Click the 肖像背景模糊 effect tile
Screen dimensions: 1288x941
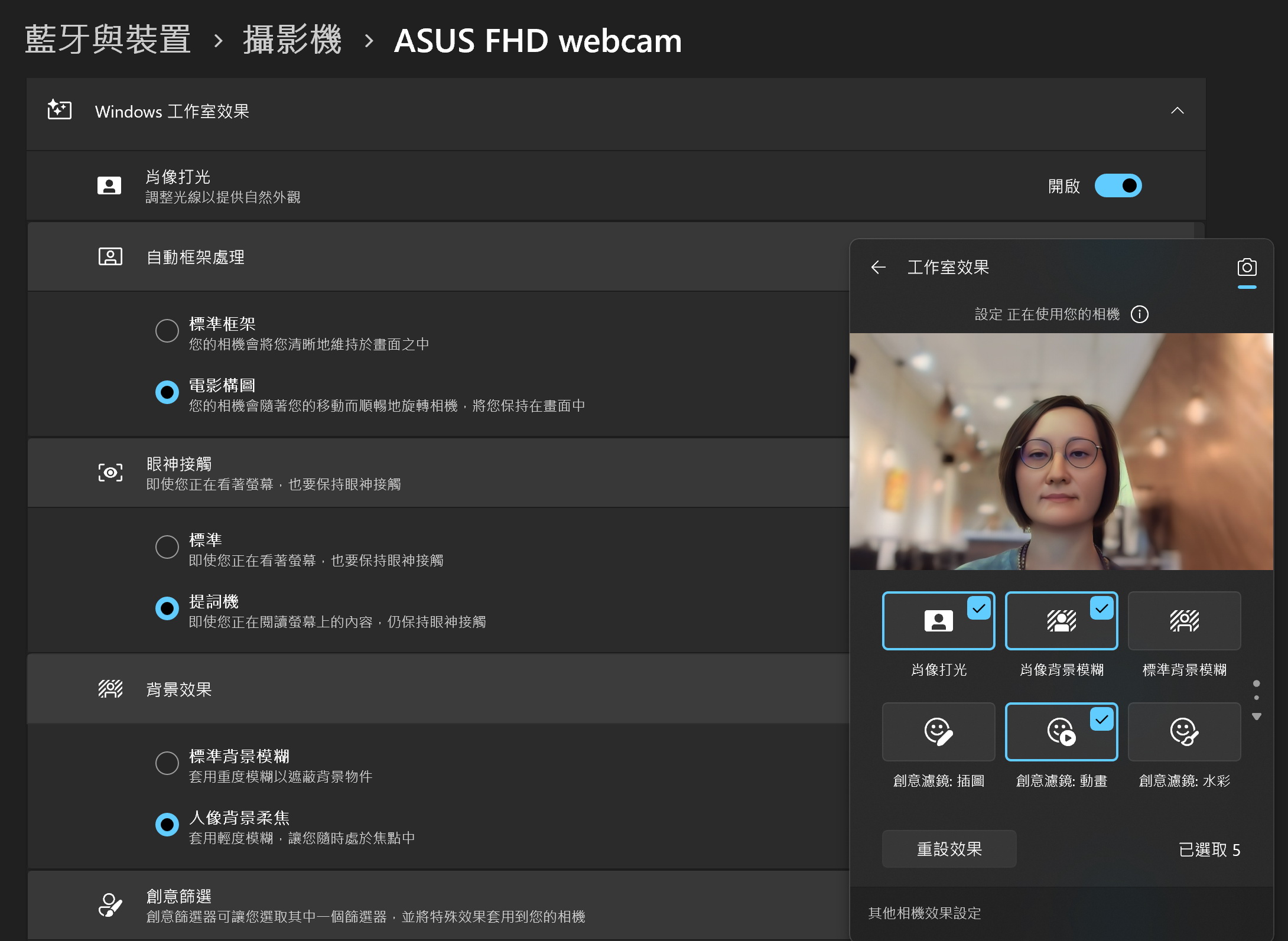point(1061,621)
